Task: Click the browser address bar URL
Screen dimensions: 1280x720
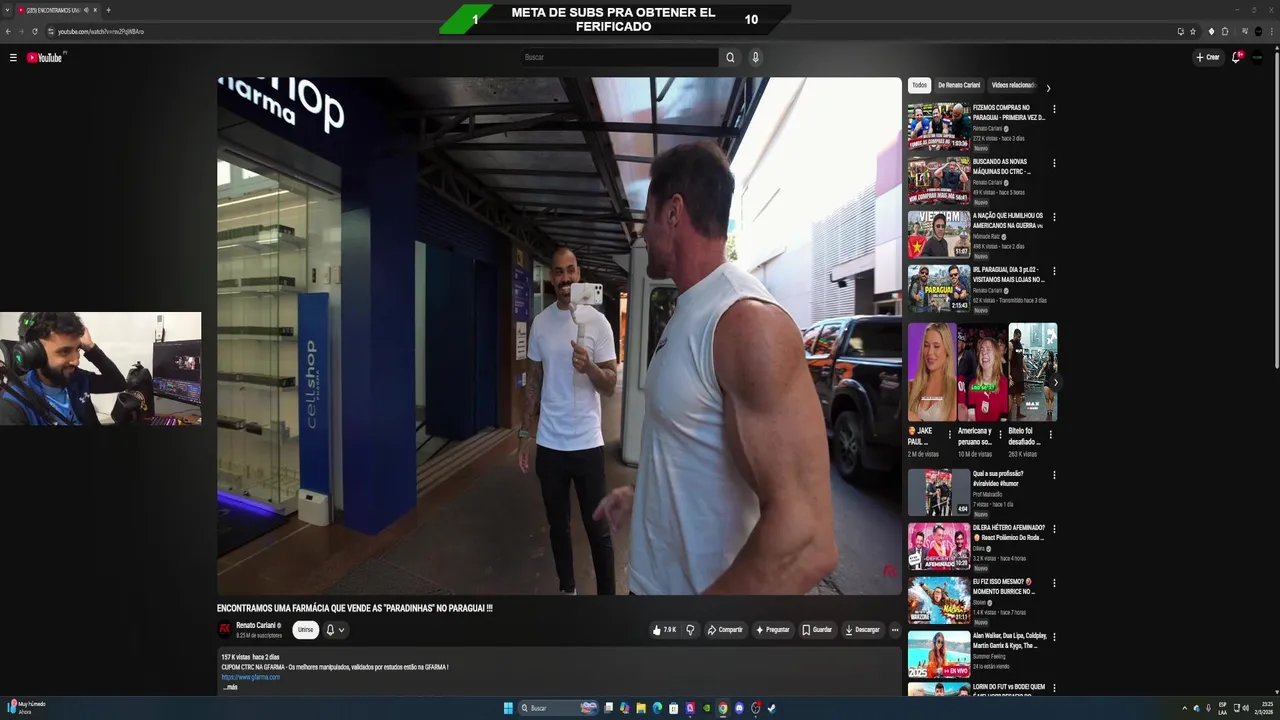Action: [x=101, y=31]
